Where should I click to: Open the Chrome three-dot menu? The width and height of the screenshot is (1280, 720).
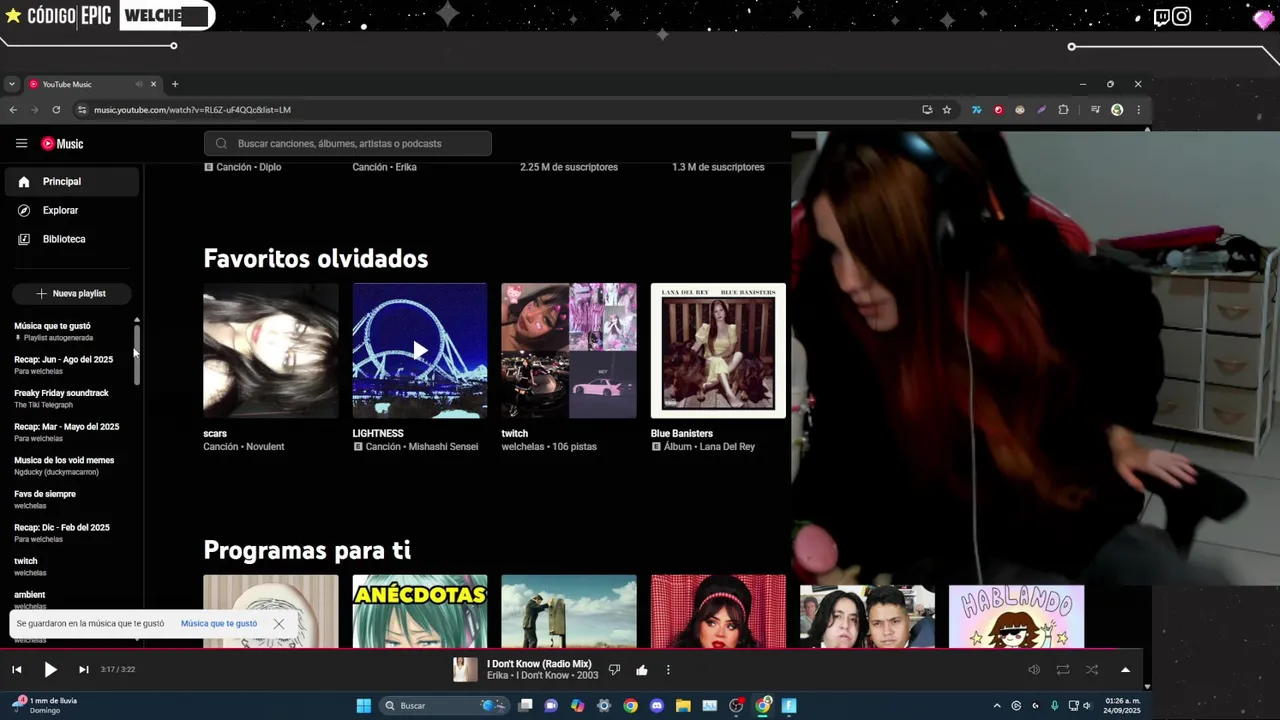[x=1138, y=110]
